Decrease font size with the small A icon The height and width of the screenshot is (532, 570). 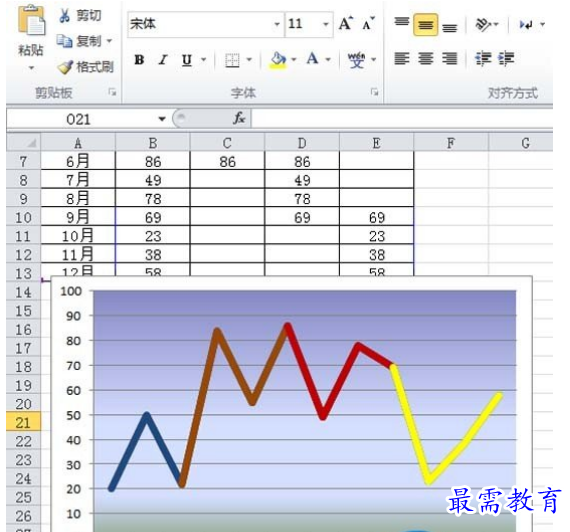(x=368, y=24)
